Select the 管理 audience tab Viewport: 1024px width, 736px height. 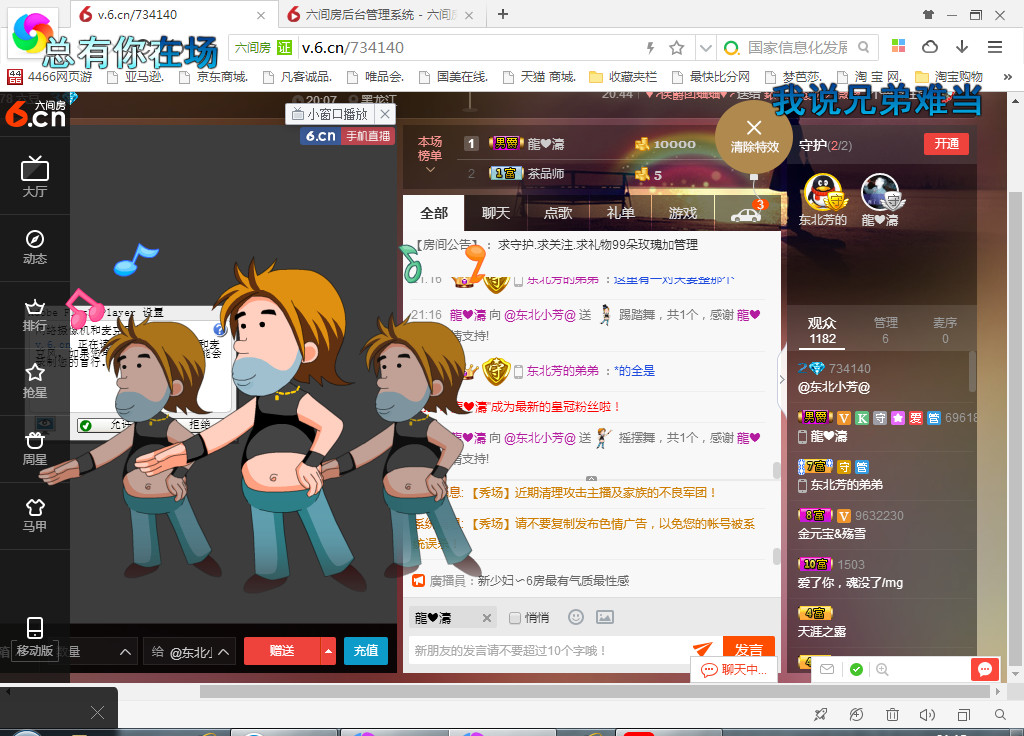886,330
